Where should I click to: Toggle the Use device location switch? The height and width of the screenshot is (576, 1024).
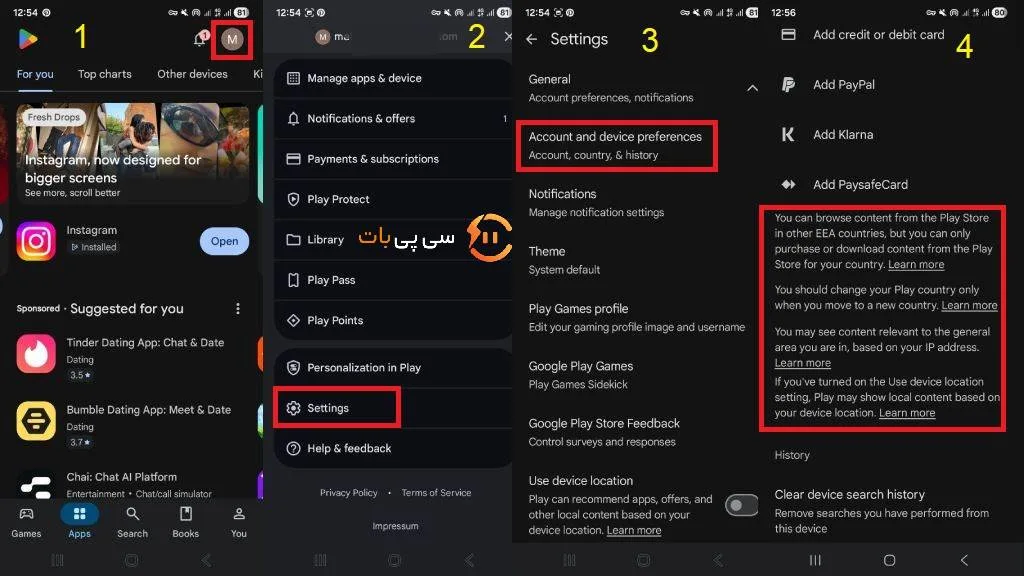pos(741,505)
